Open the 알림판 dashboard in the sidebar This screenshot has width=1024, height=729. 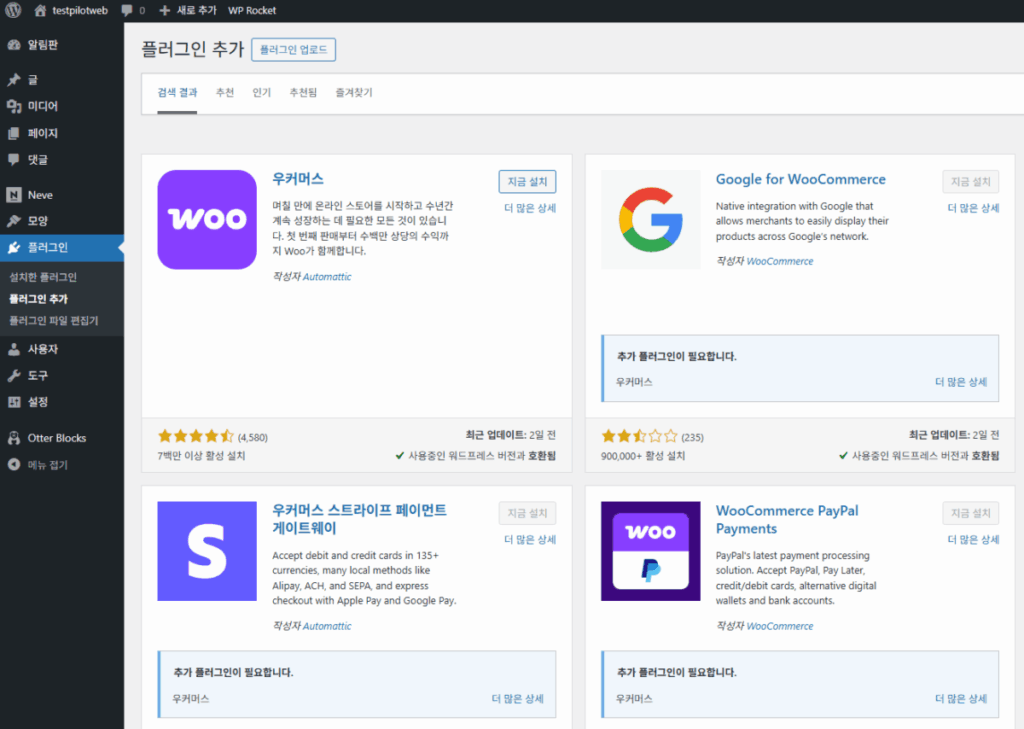point(44,44)
